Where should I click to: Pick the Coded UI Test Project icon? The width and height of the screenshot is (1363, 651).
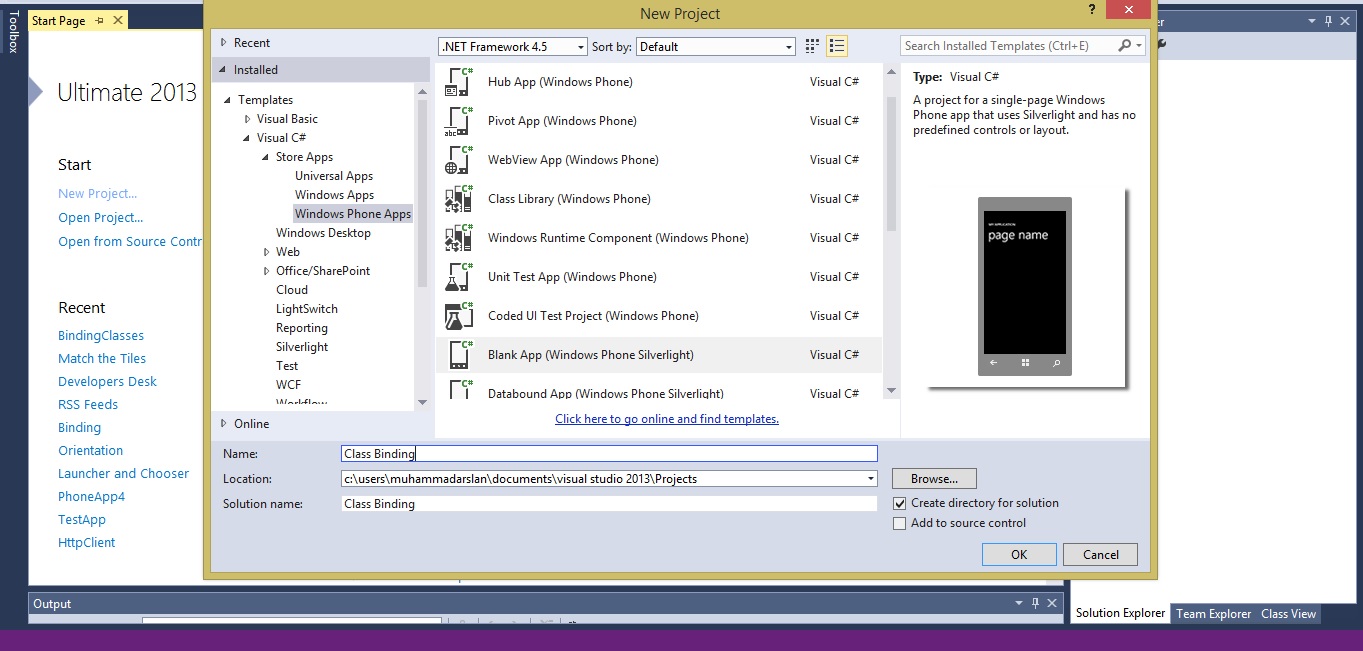point(459,316)
